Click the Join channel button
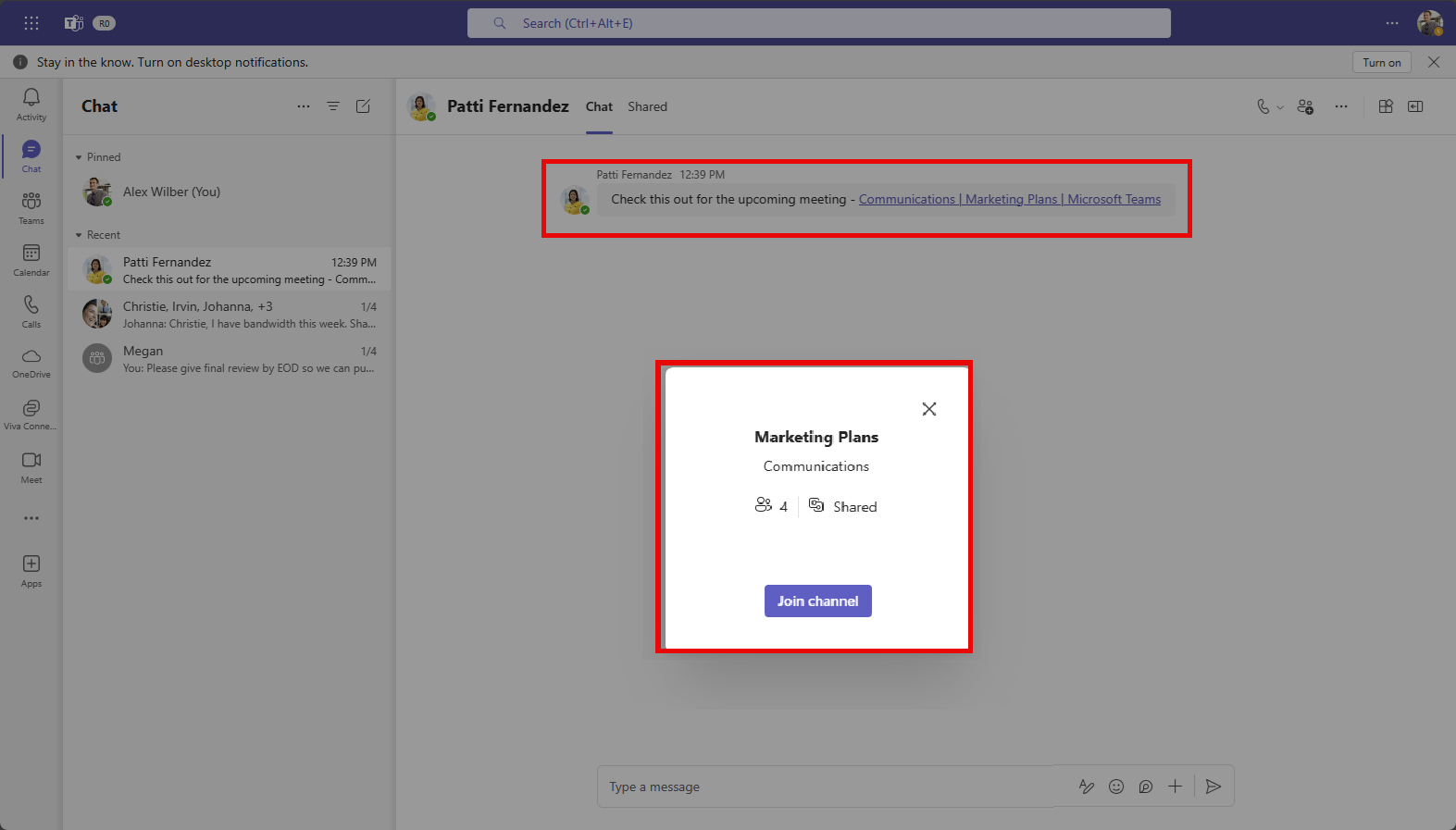This screenshot has width=1456, height=830. (x=817, y=601)
